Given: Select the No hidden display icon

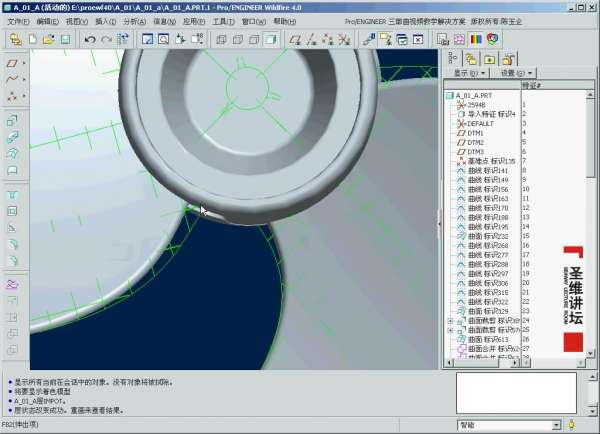Looking at the screenshot, I should (254, 39).
